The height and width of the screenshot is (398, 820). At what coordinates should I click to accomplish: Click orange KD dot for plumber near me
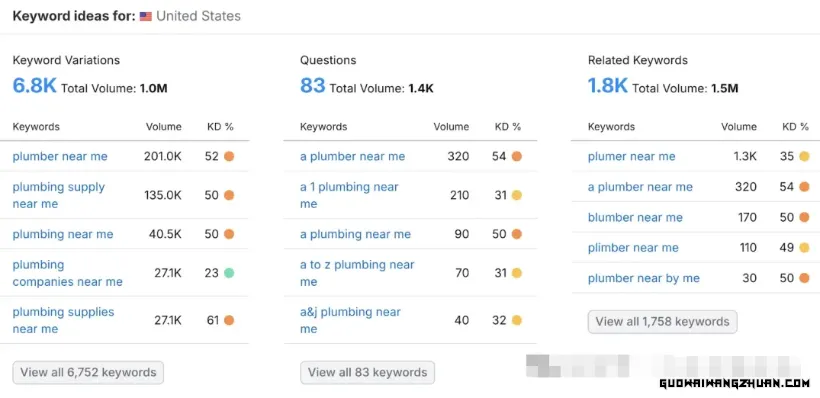[229, 156]
